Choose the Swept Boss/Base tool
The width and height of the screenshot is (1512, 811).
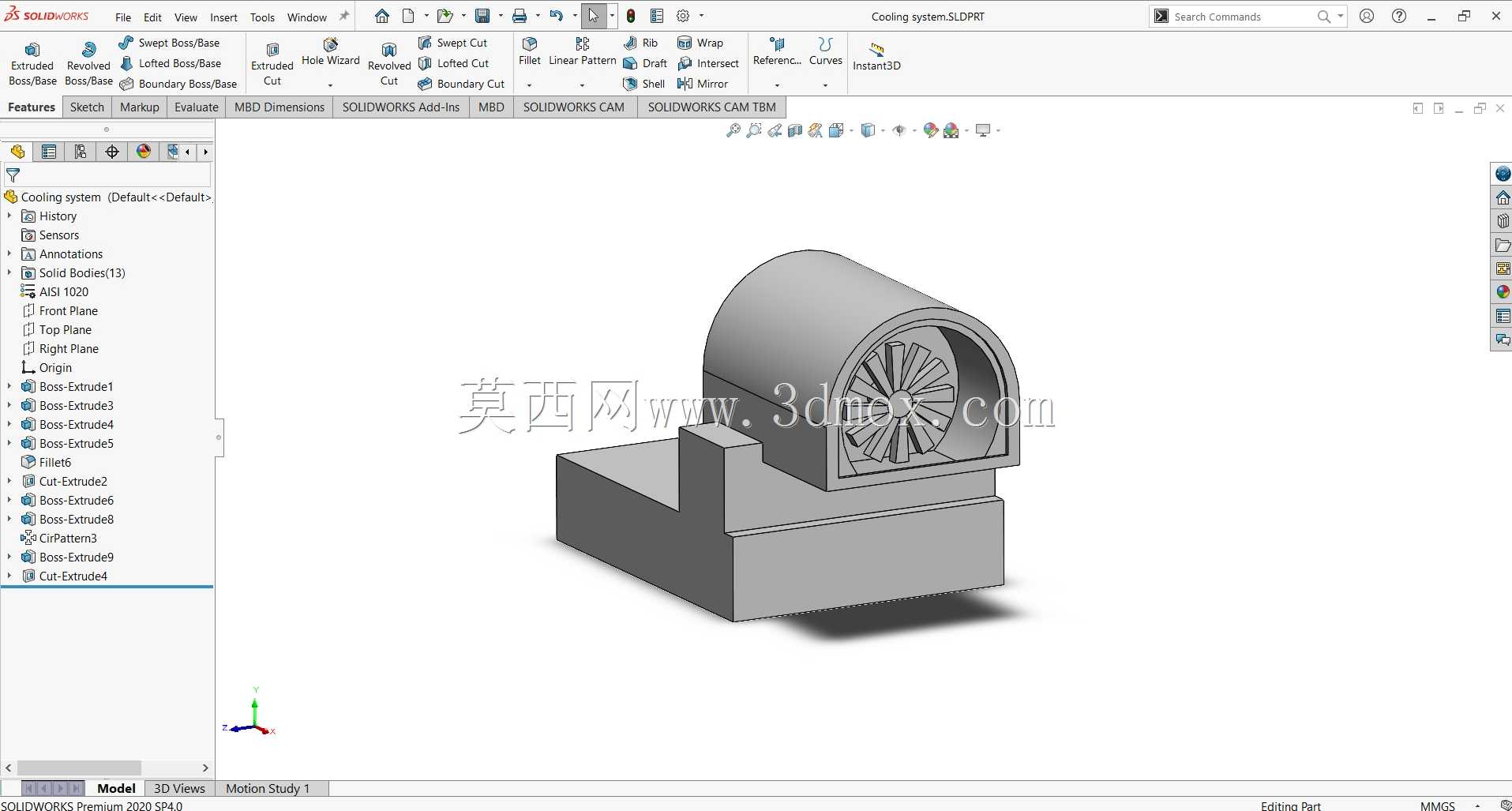(169, 43)
